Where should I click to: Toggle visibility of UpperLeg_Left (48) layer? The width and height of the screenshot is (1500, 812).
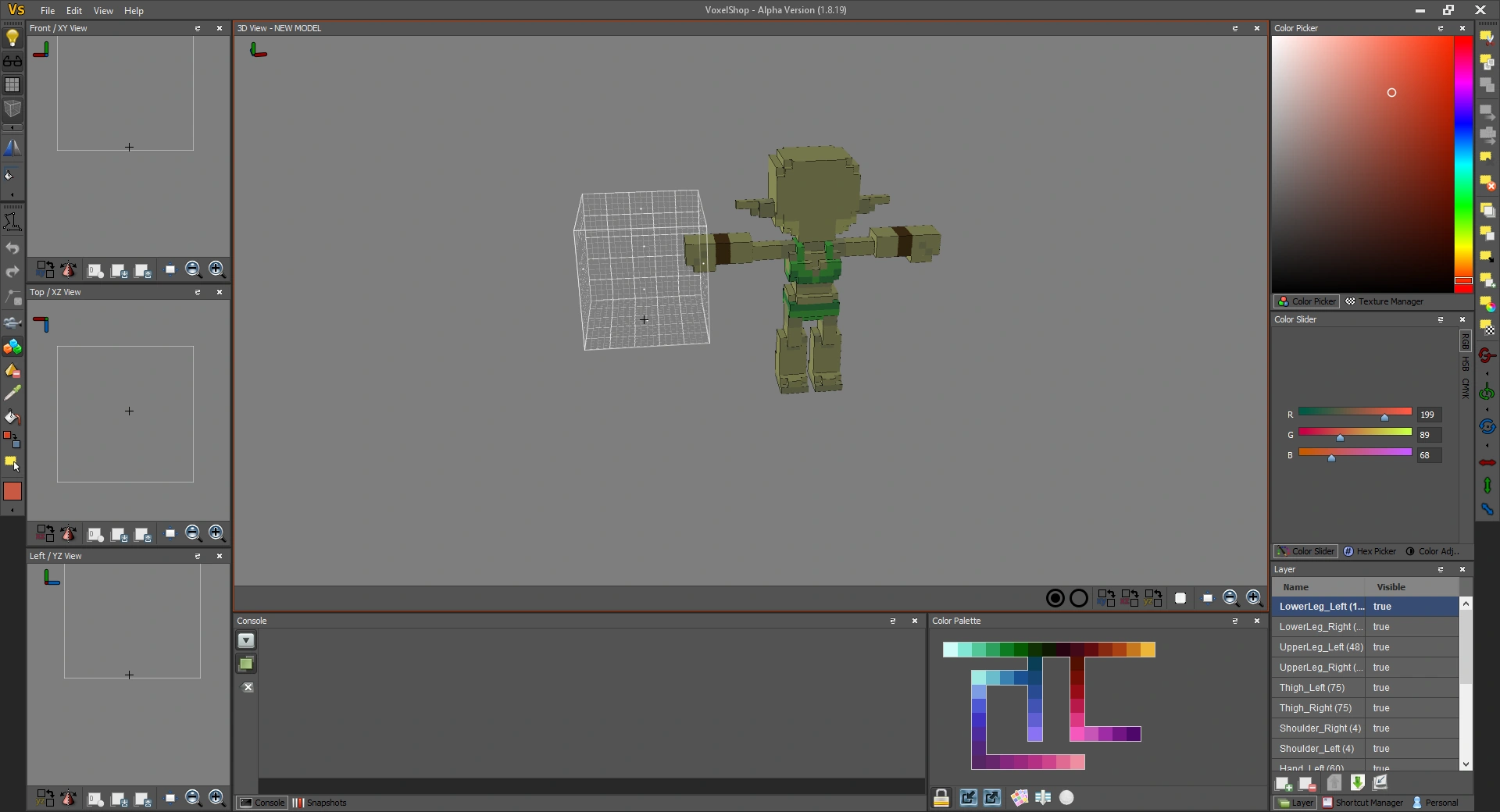(1412, 647)
